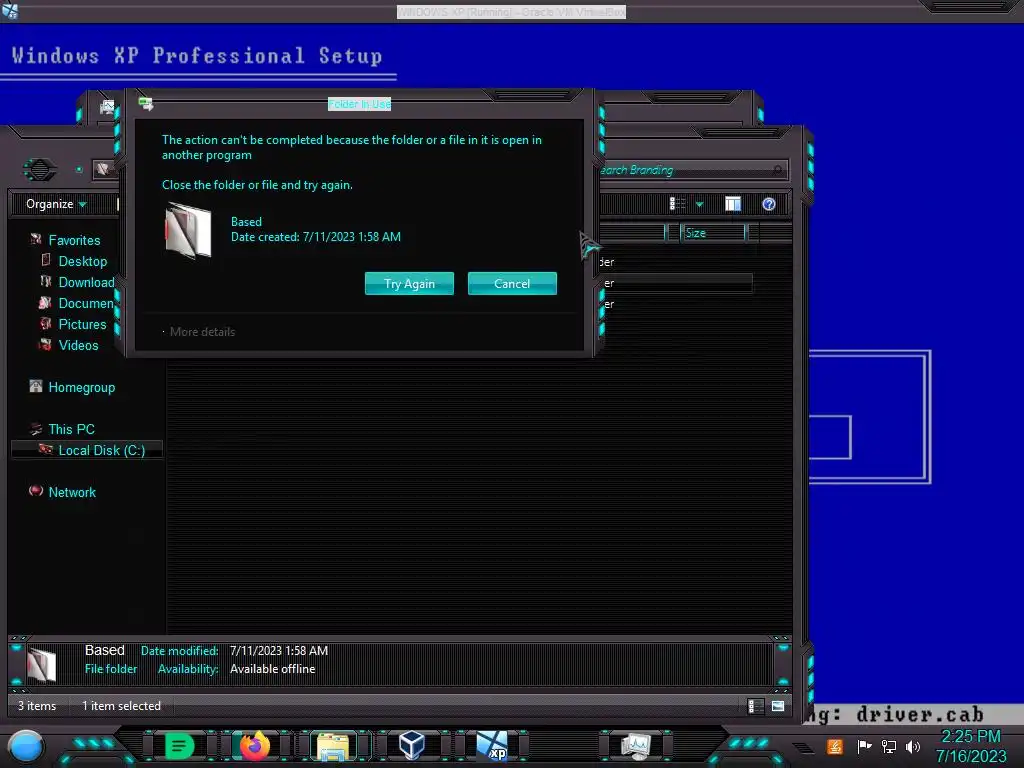This screenshot has height=768, width=1024.
Task: Click the Based folder thumbnail in details pane
Action: coord(42,664)
